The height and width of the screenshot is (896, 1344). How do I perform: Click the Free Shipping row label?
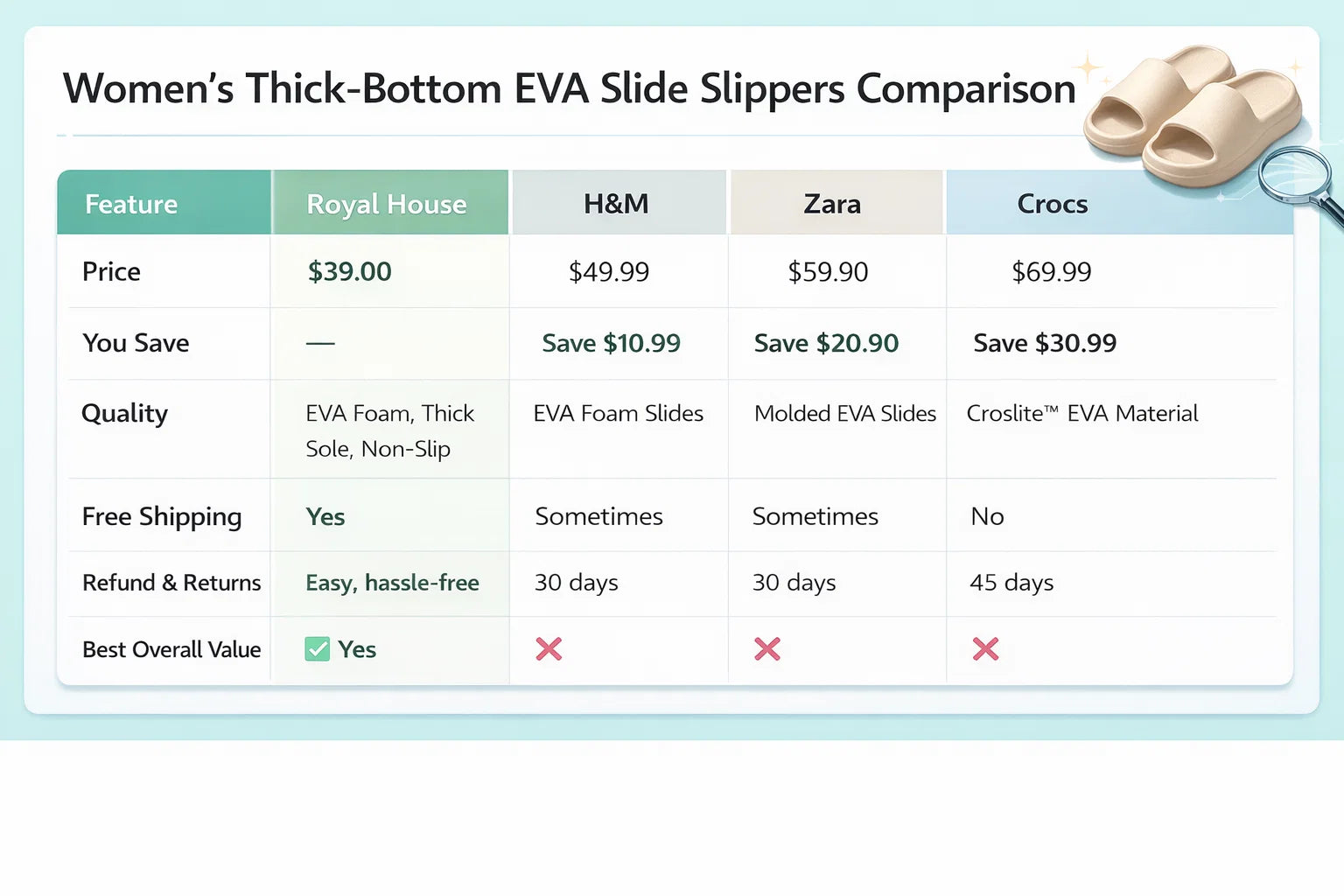tap(162, 516)
